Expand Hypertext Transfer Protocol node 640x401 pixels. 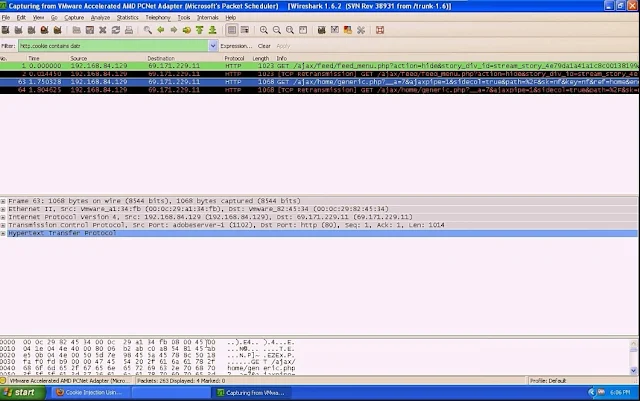click(3, 234)
